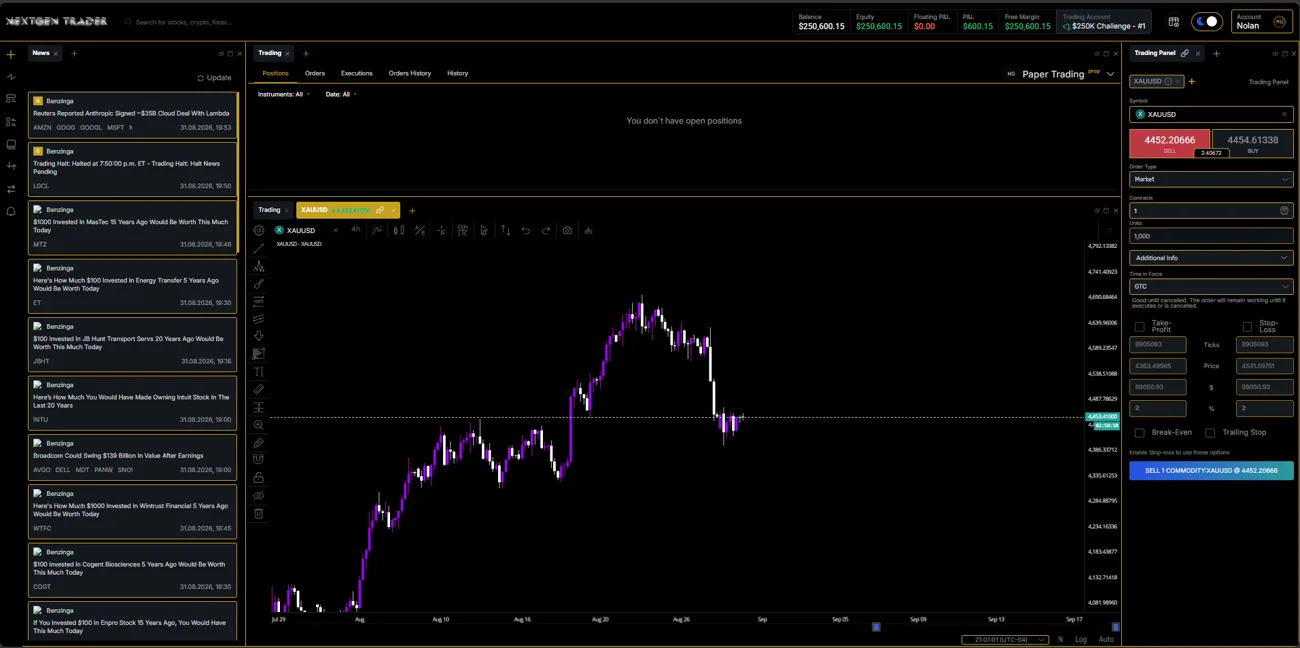Screen dimensions: 1300x648
Task: Lock all chart drawings
Action: pos(259,477)
